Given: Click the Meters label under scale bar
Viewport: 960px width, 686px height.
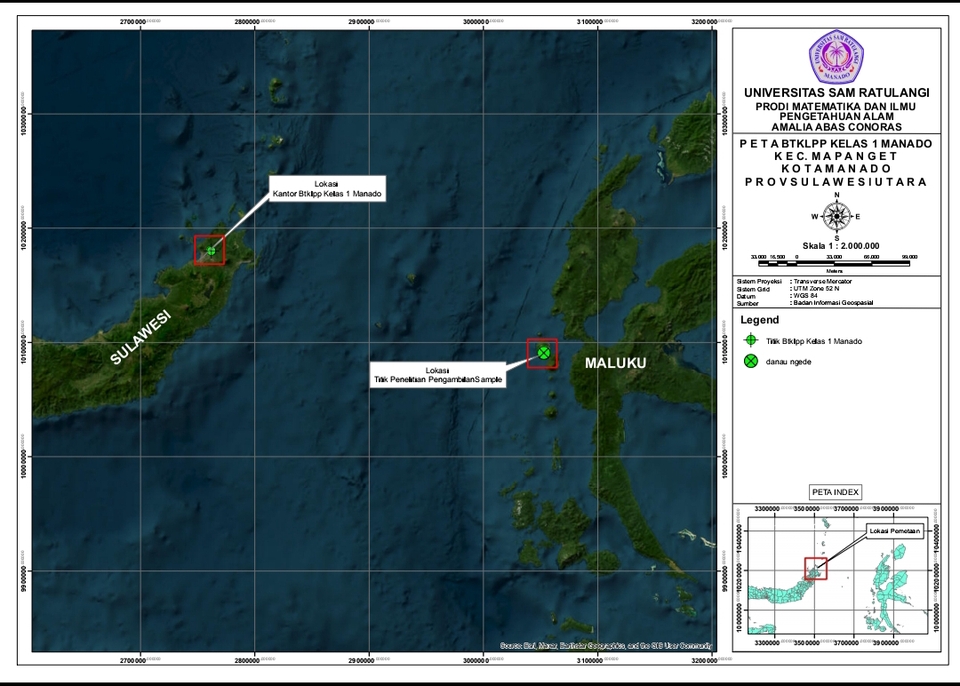Looking at the screenshot, I should (x=834, y=271).
